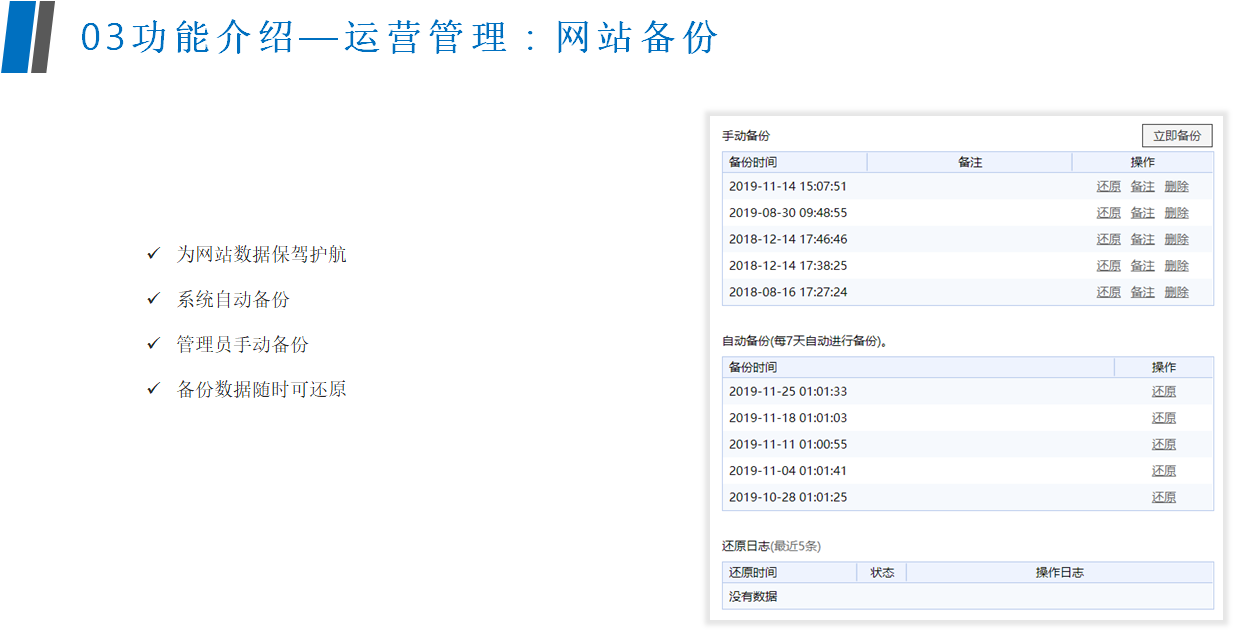The height and width of the screenshot is (633, 1236).
Task: Select the 状态 column header in the restore log
Action: tap(882, 573)
